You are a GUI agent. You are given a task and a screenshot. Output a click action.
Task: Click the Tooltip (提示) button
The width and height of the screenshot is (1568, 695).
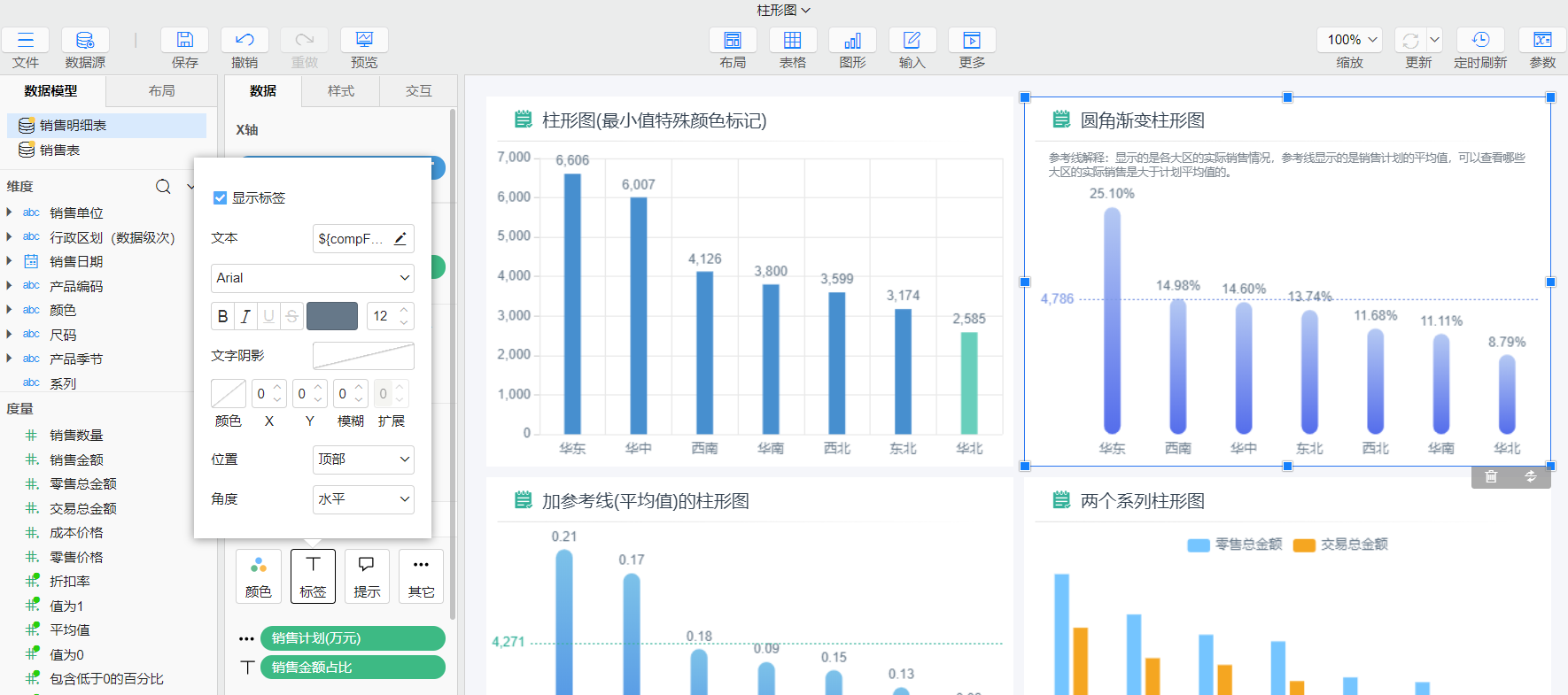[x=367, y=576]
